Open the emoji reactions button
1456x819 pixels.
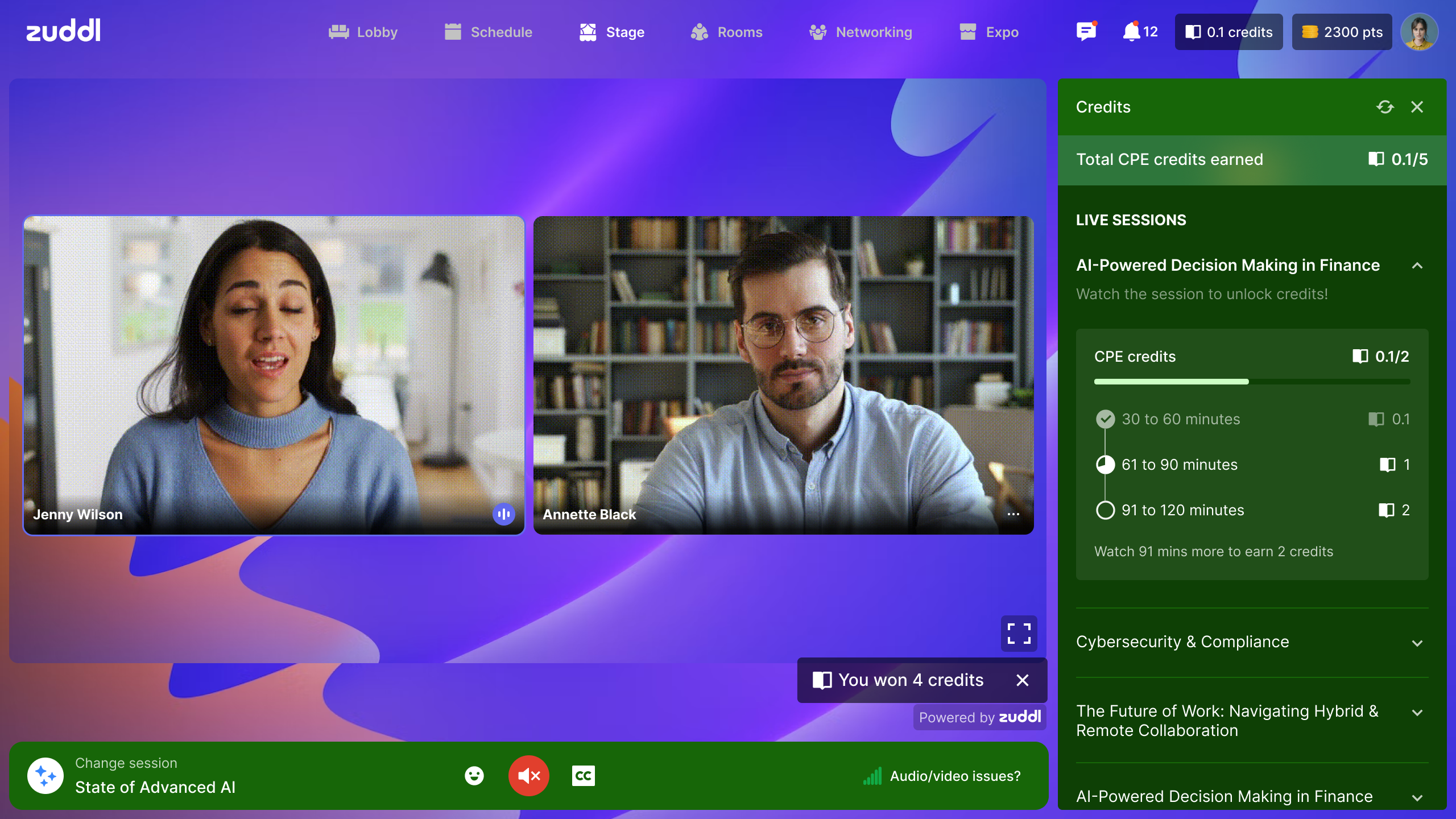click(x=474, y=776)
